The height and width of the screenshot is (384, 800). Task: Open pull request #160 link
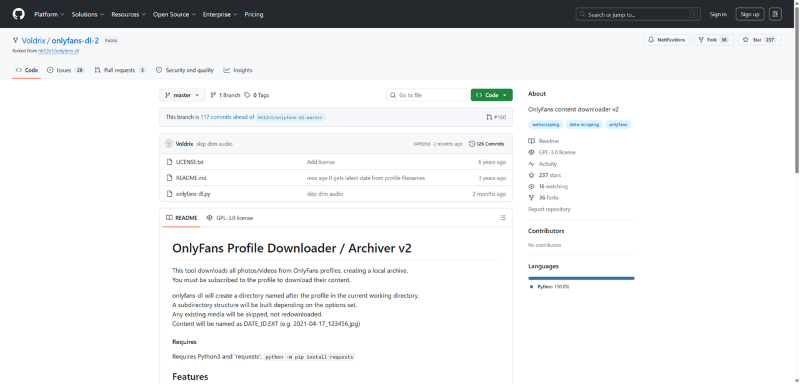pos(496,117)
